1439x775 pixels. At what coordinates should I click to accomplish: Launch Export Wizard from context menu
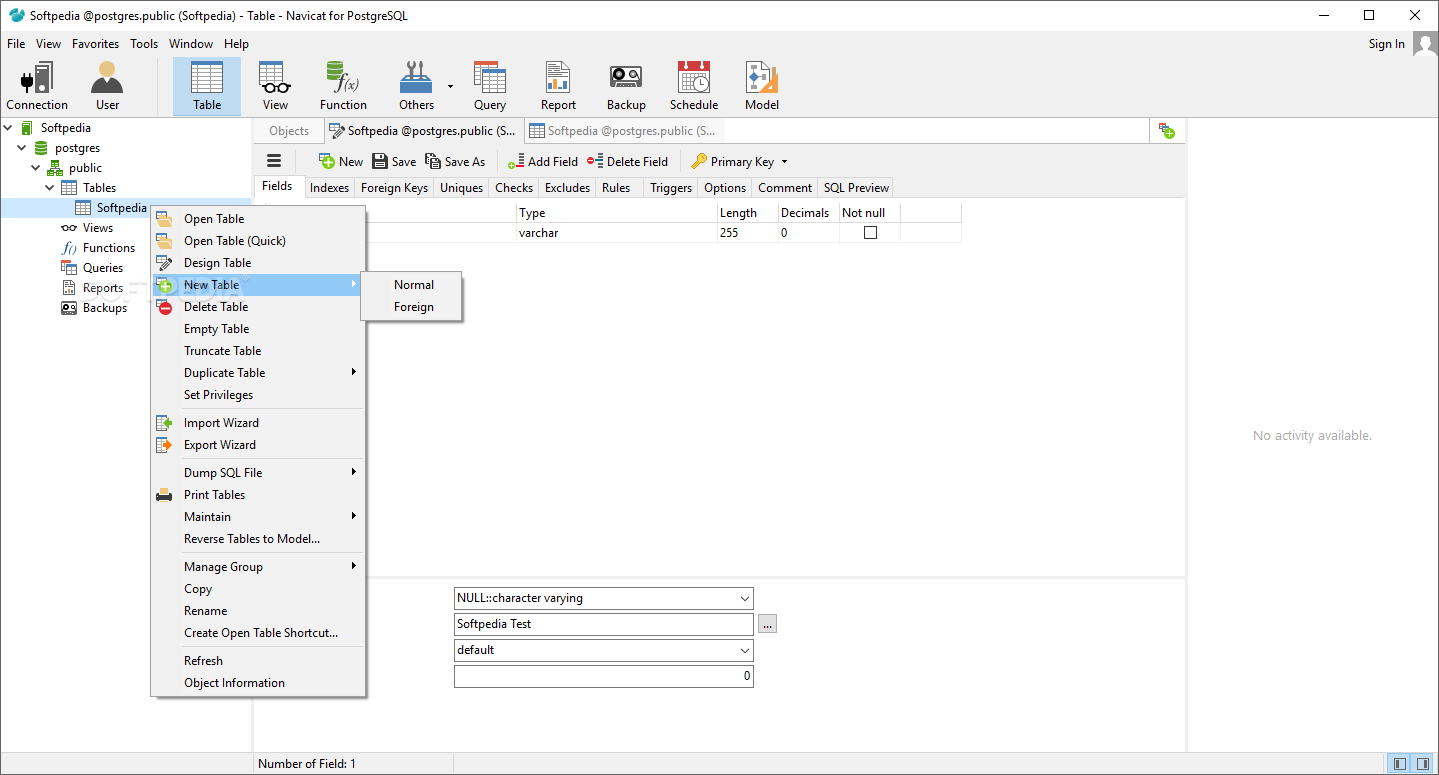258,445
